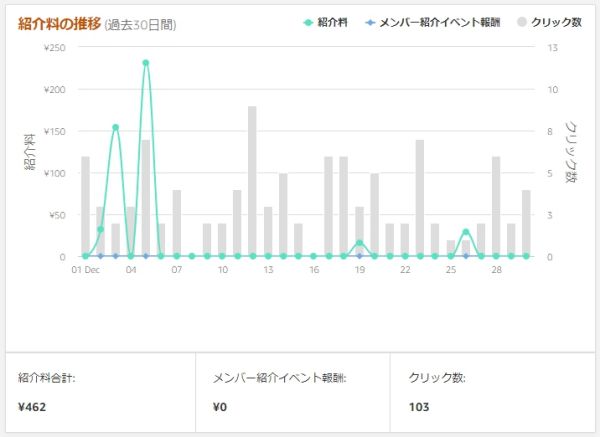Click the 紹介料の推移 chart title
Viewport: 600px width, 437px height.
59,24
